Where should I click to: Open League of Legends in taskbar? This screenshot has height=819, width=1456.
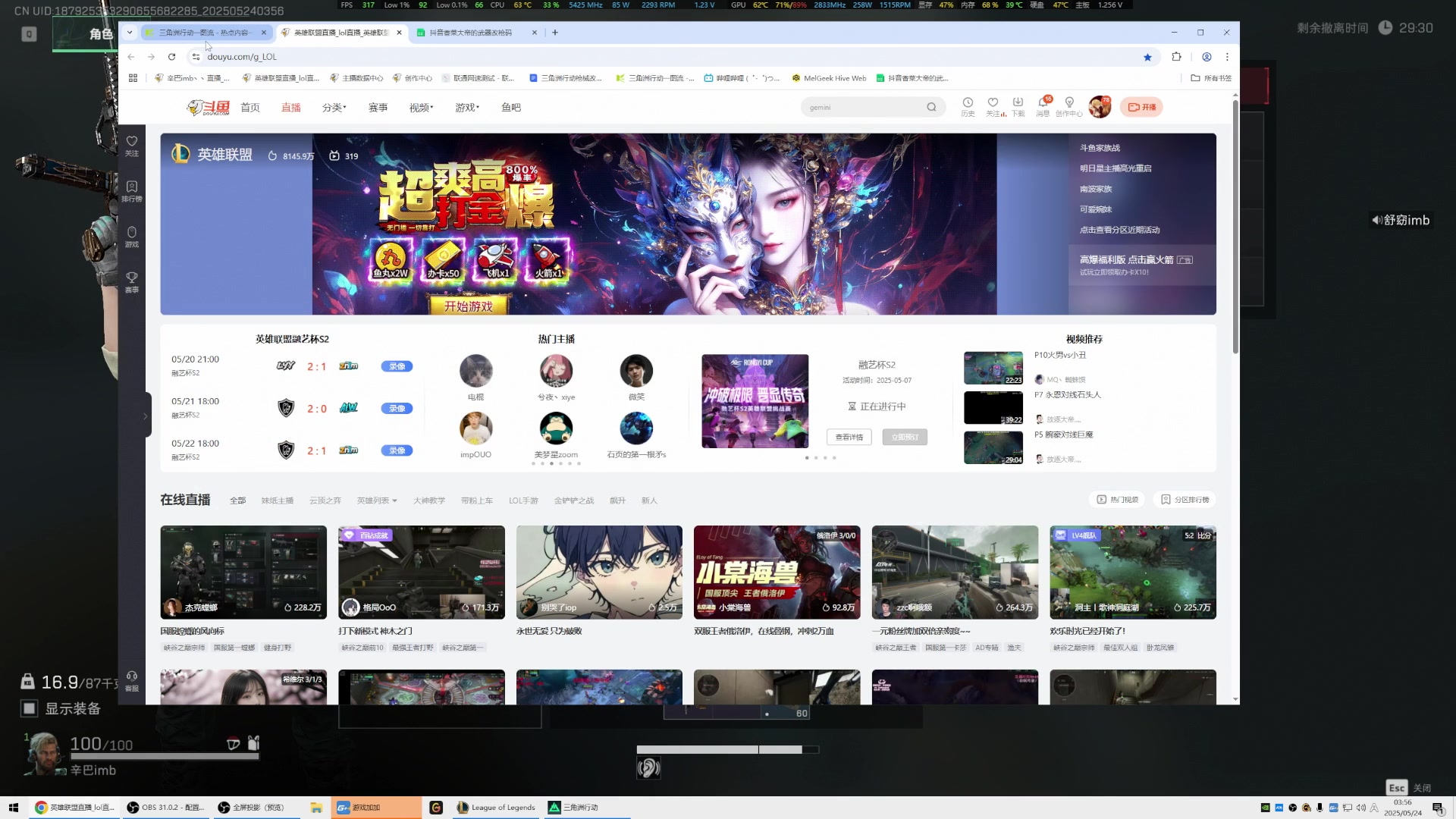point(496,808)
